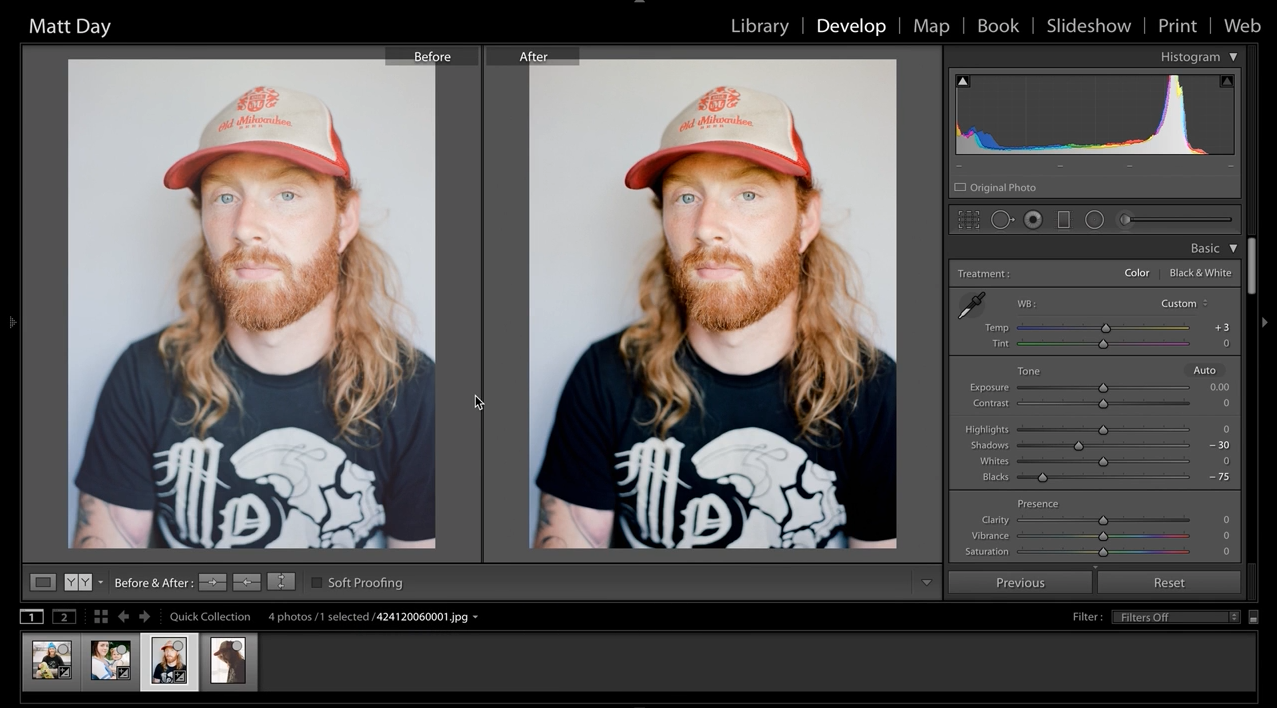Open the Adjustment Brush tool

coord(1125,220)
